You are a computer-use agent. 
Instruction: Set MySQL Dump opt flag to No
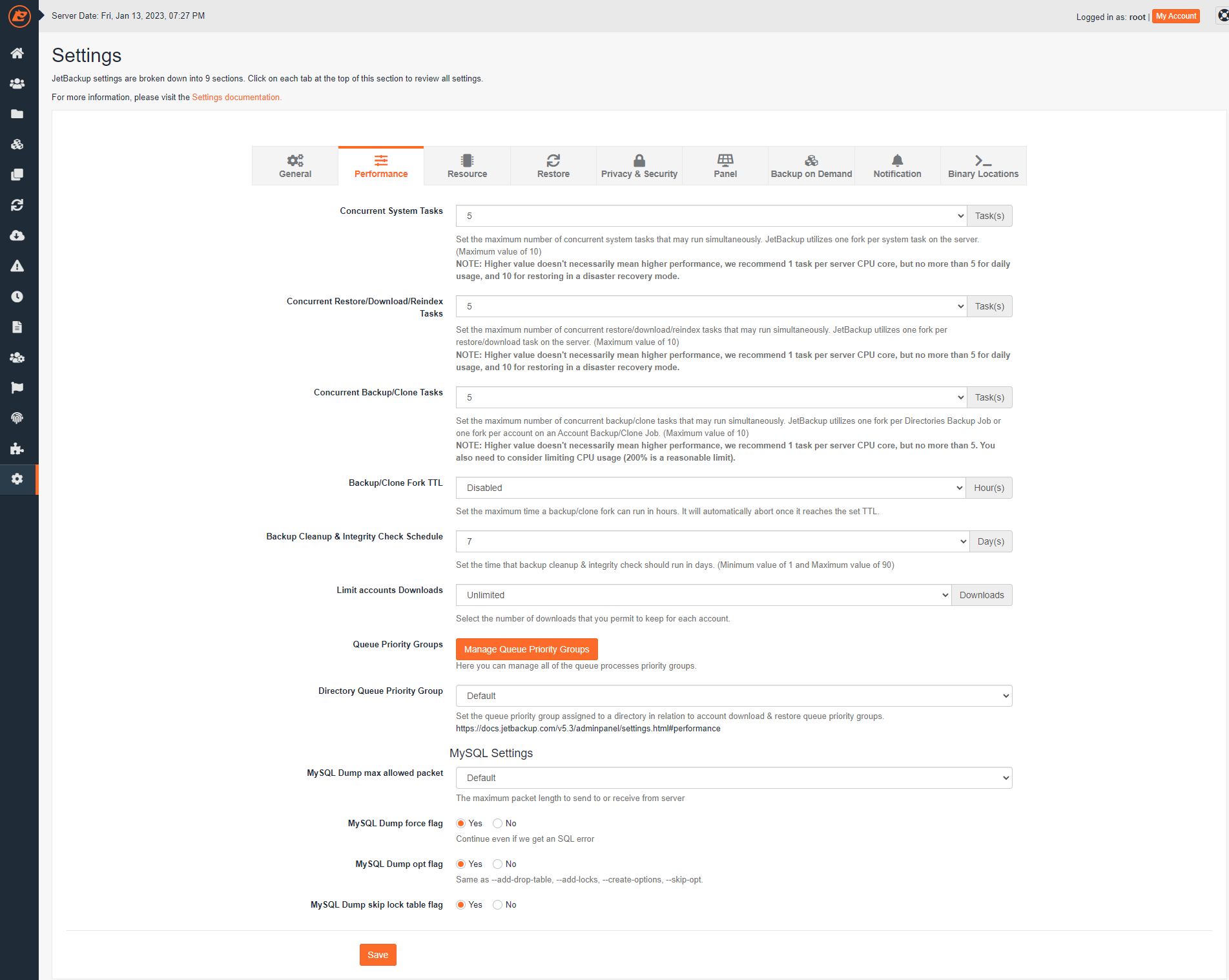point(497,864)
